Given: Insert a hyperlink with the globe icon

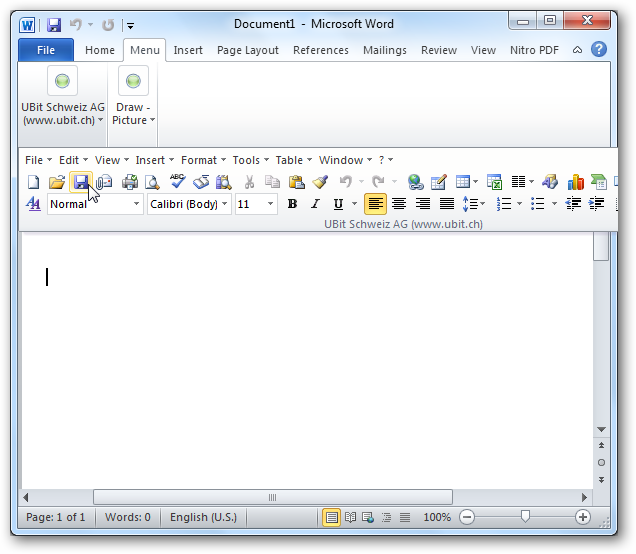Looking at the screenshot, I should pyautogui.click(x=415, y=182).
